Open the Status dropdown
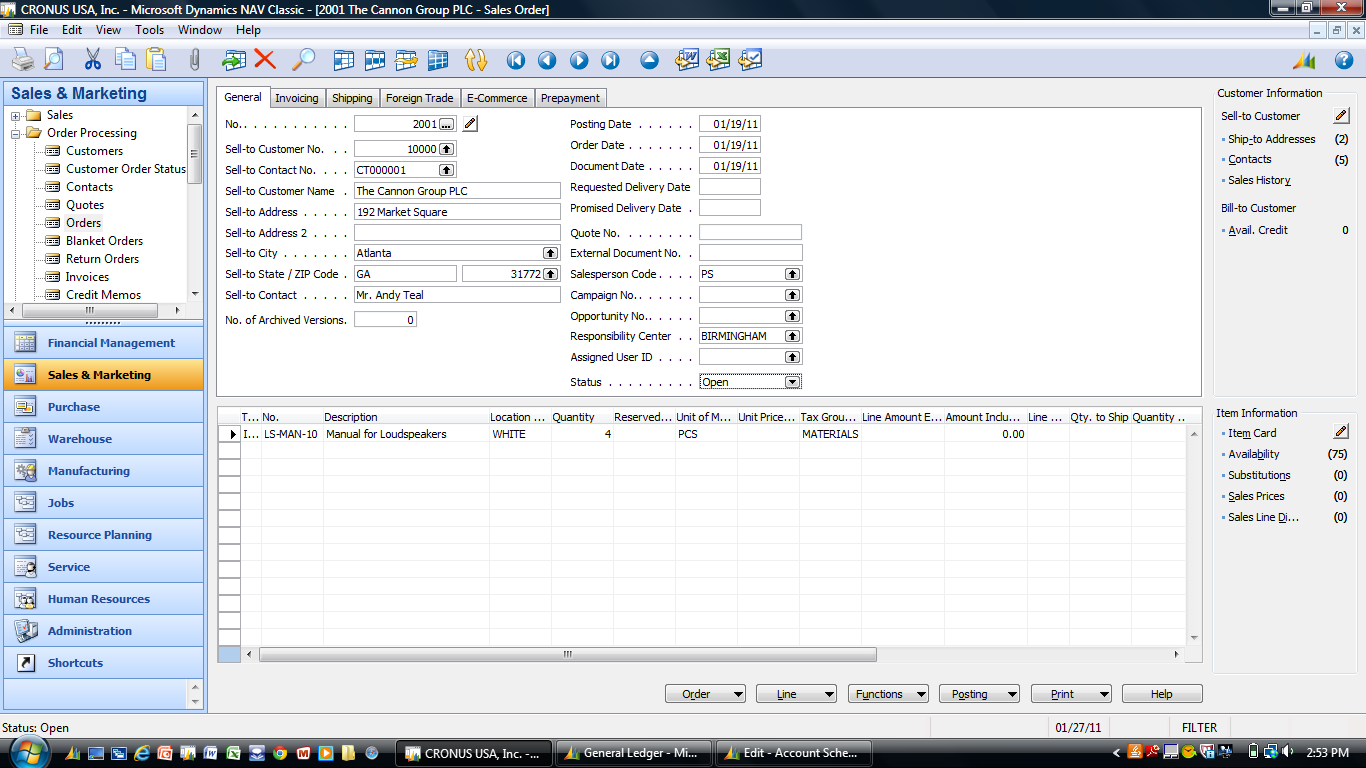The image size is (1366, 768). [792, 382]
